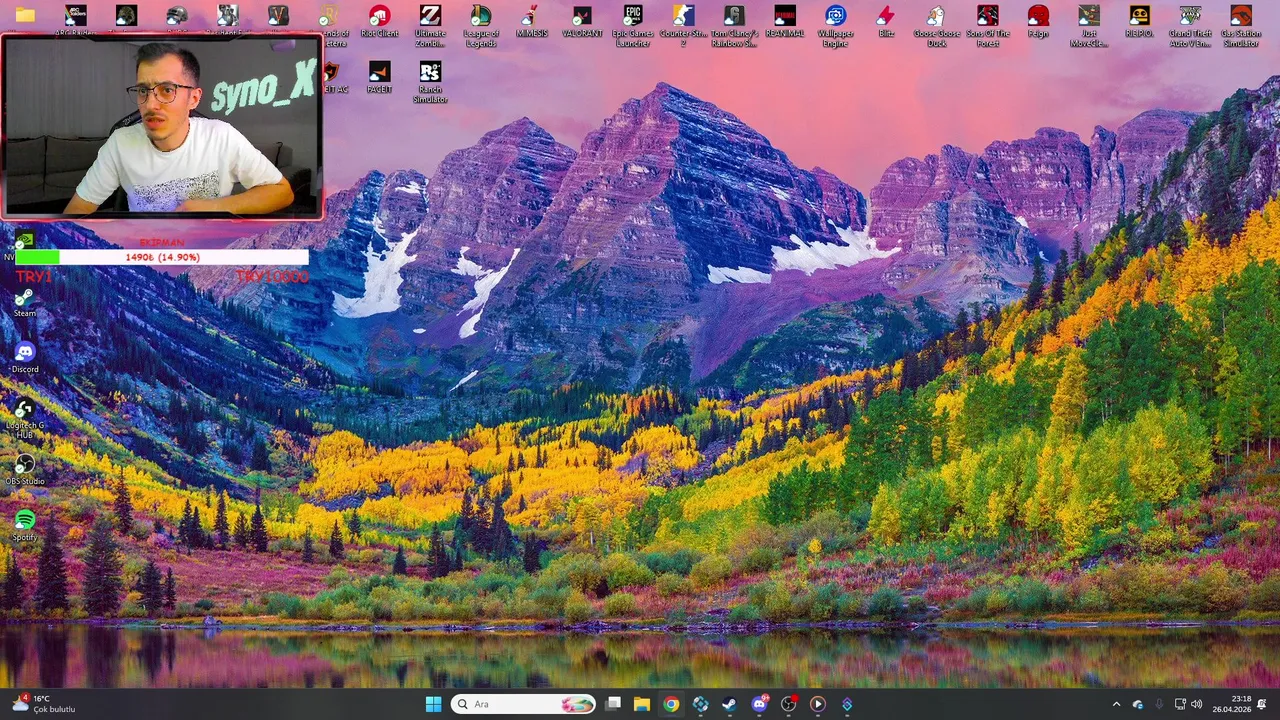This screenshot has height=720, width=1280.
Task: Show hidden system tray icons
Action: tap(1117, 704)
